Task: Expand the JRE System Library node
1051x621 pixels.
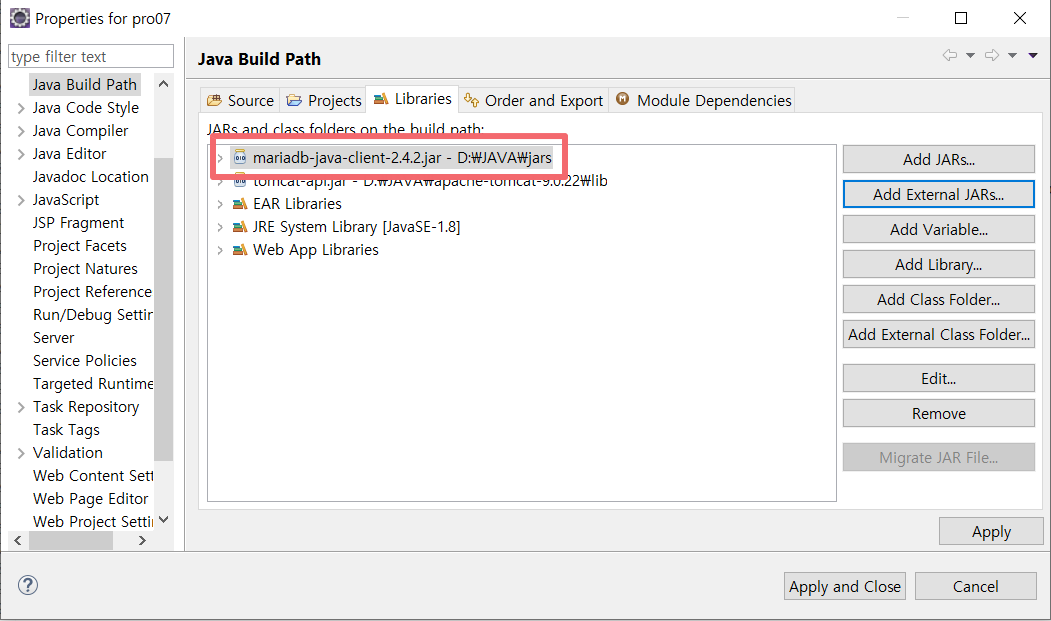Action: (220, 227)
